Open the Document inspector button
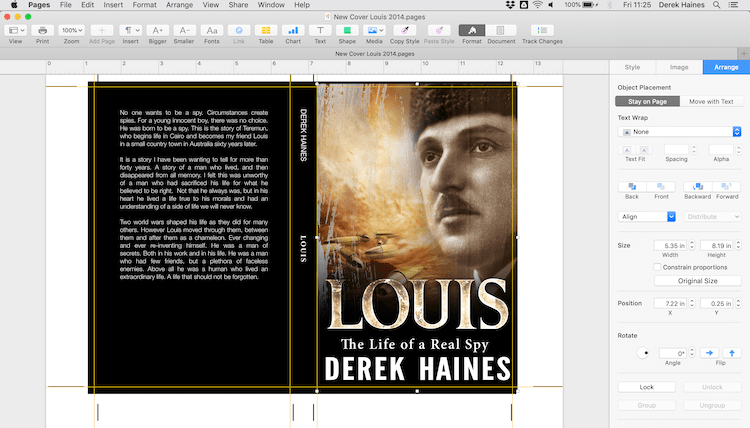This screenshot has height=428, width=750. tap(501, 30)
